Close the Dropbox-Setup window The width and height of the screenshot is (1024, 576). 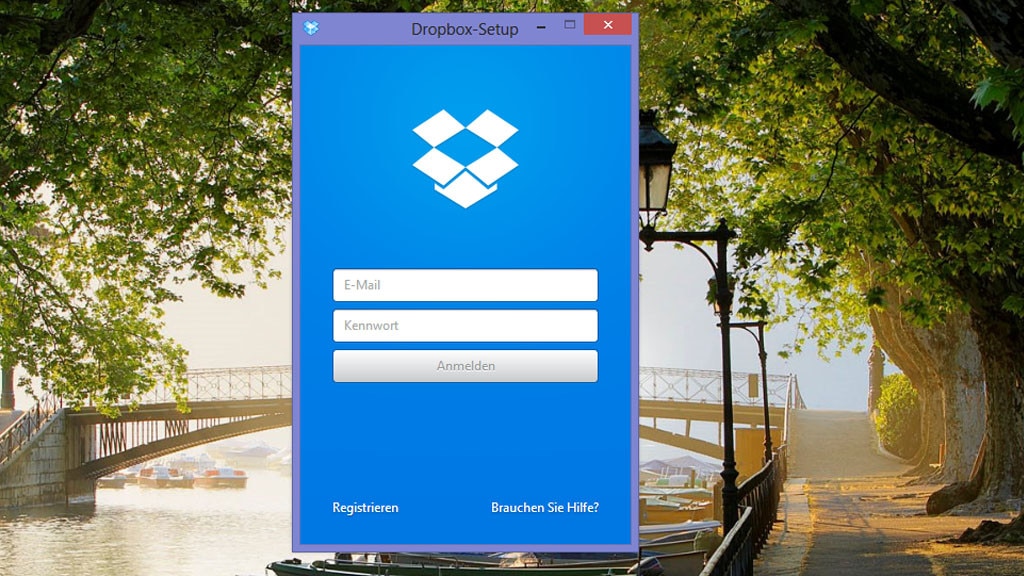click(608, 25)
